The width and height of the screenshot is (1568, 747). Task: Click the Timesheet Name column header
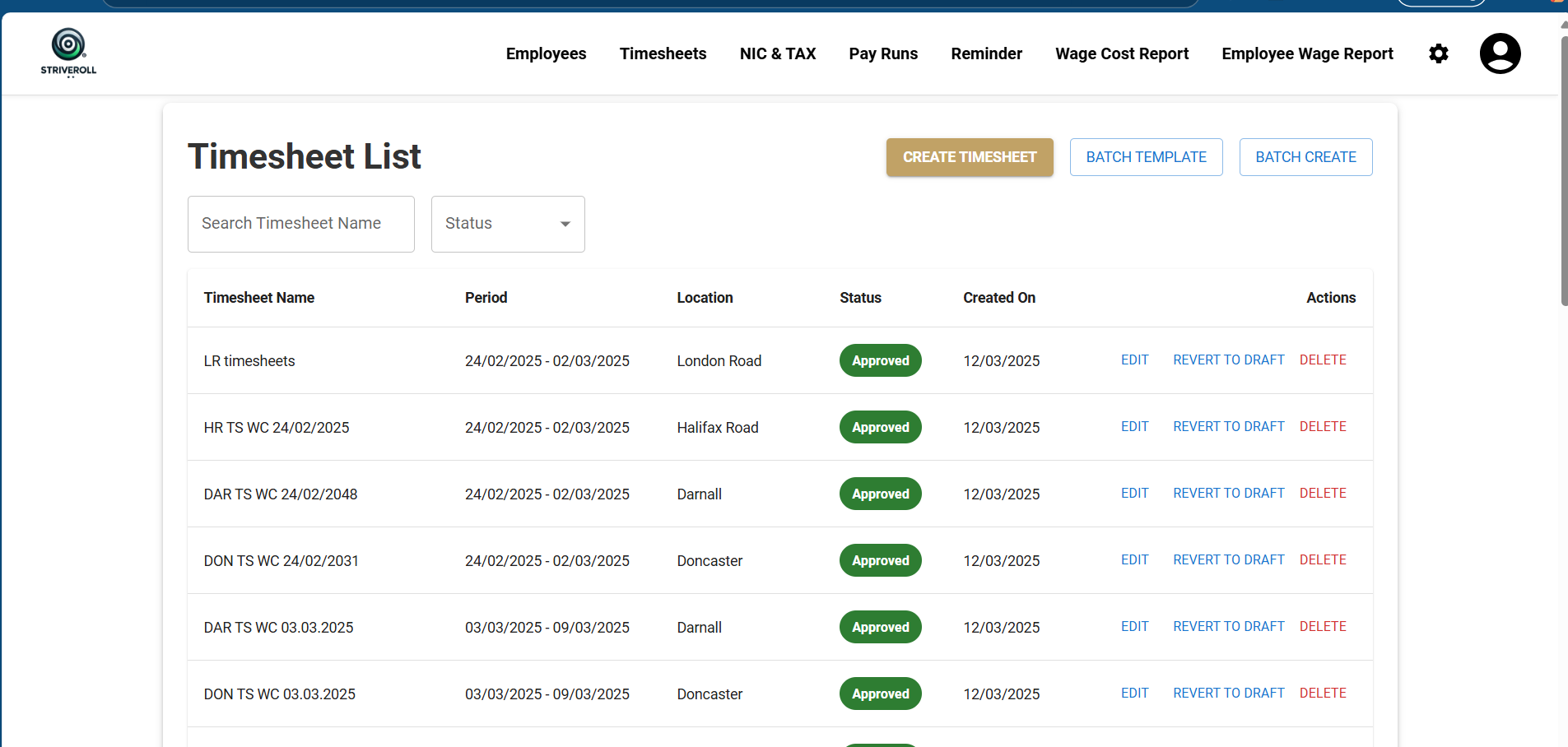pos(259,298)
